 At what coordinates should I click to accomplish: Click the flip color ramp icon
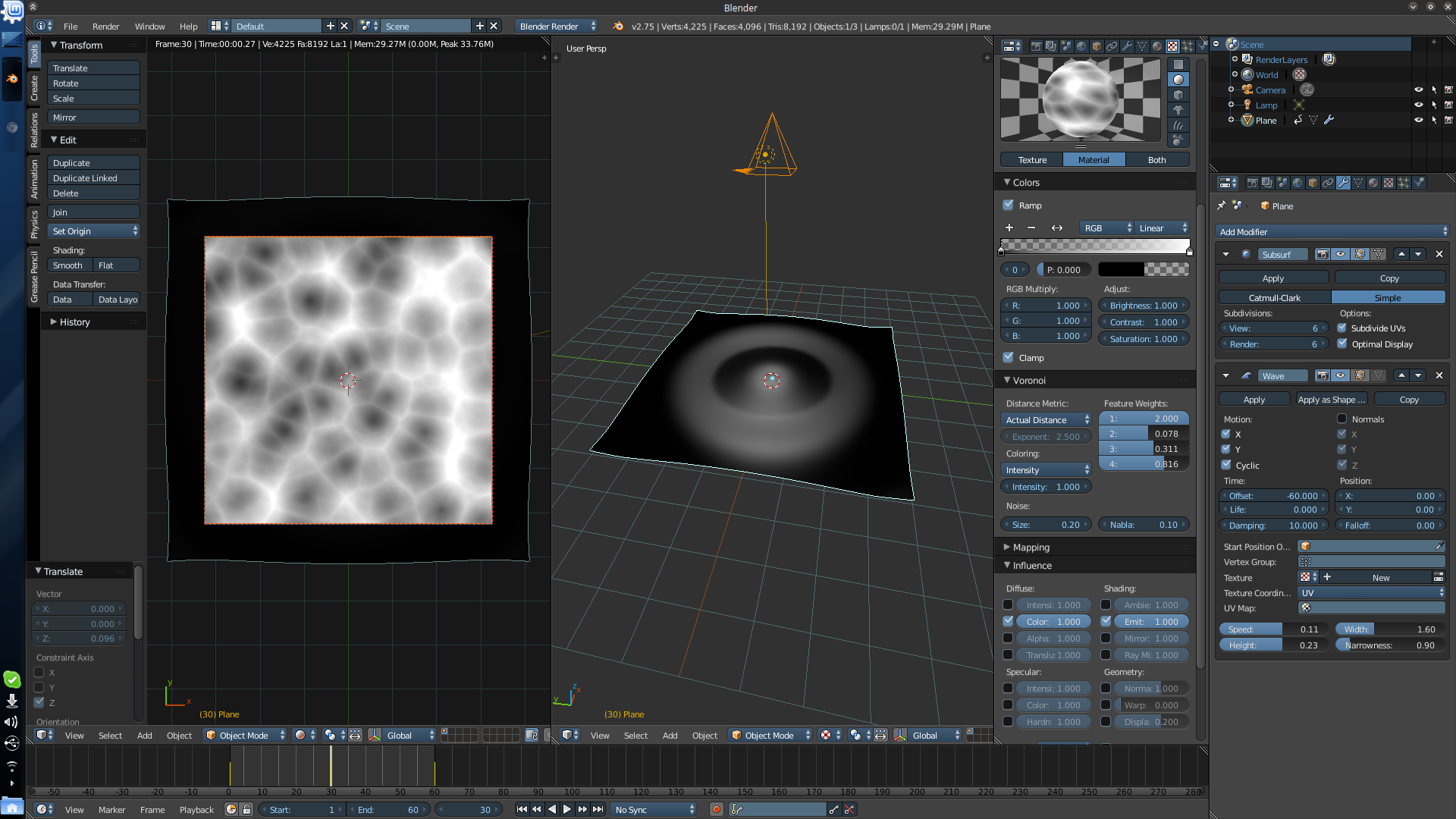coord(1056,227)
